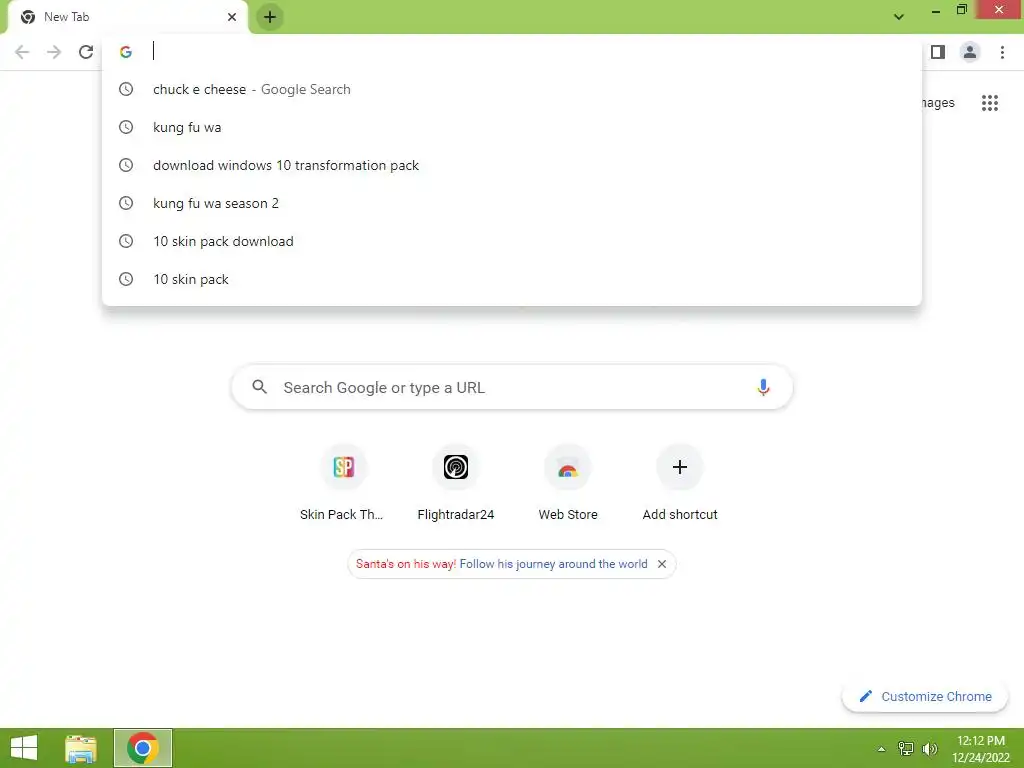
Task: Open the Flightradar24 shortcut tile
Action: click(456, 483)
